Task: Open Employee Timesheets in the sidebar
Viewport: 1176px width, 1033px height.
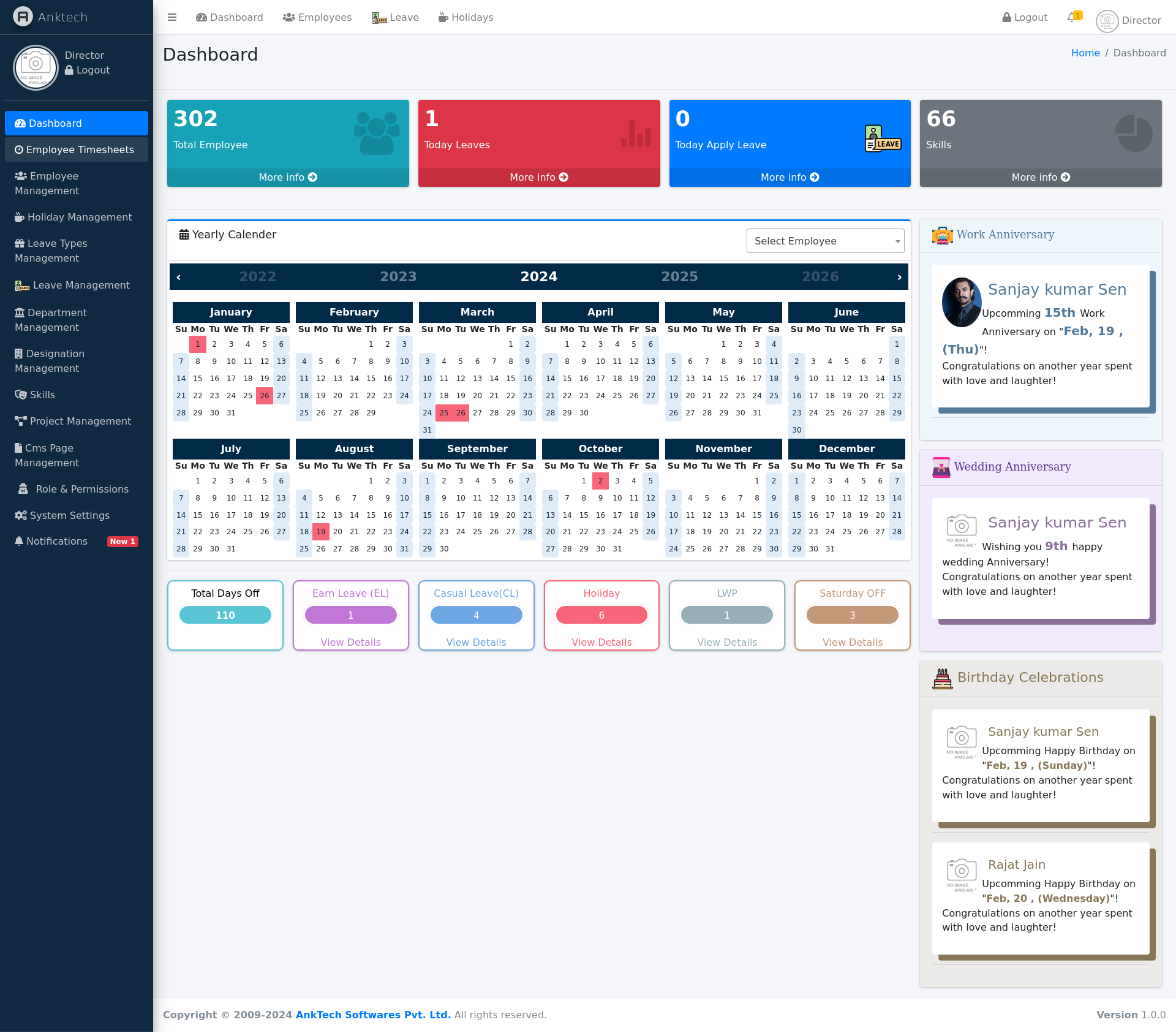Action: [77, 149]
